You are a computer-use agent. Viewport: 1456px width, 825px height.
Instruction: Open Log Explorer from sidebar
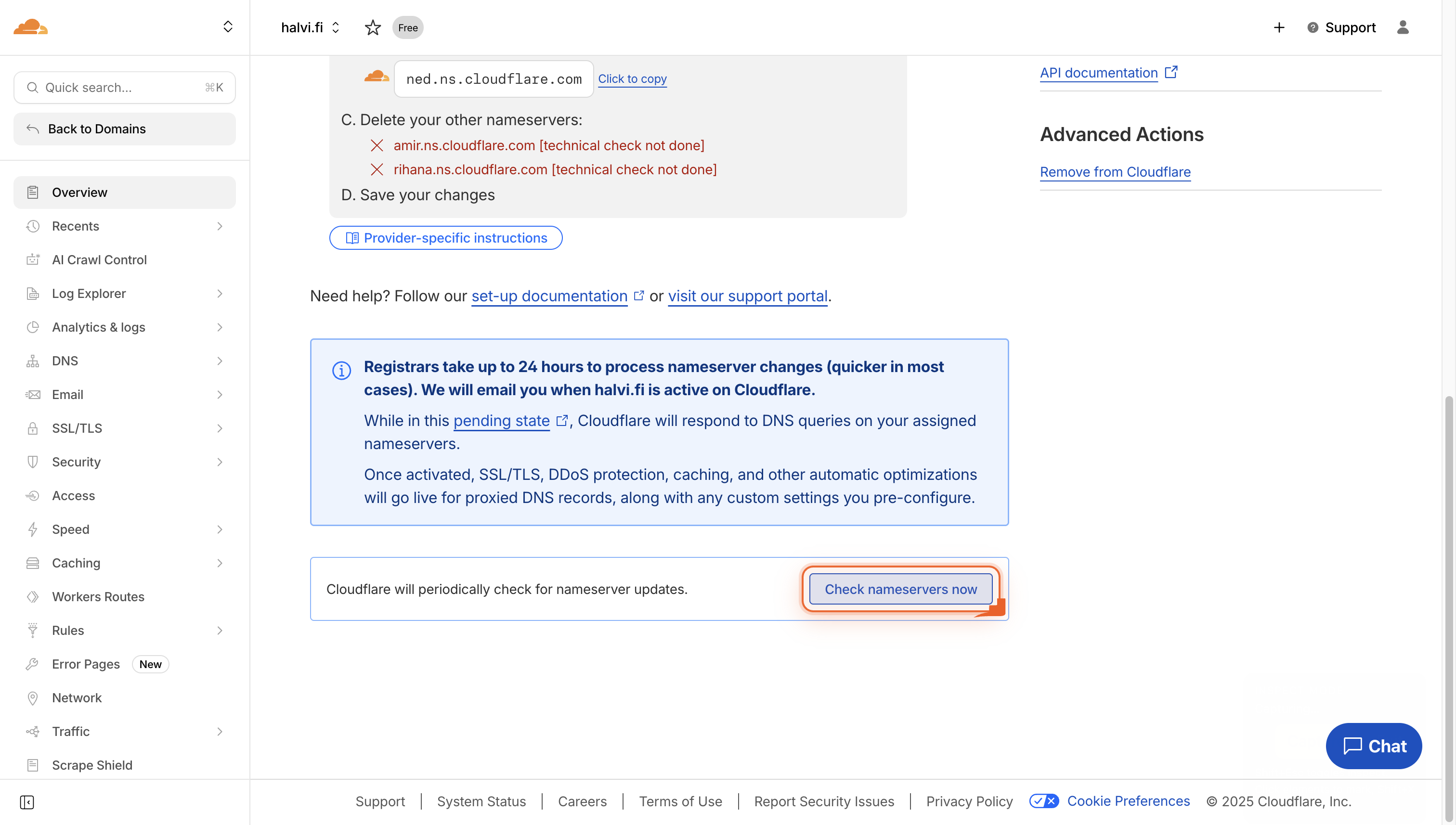(89, 293)
